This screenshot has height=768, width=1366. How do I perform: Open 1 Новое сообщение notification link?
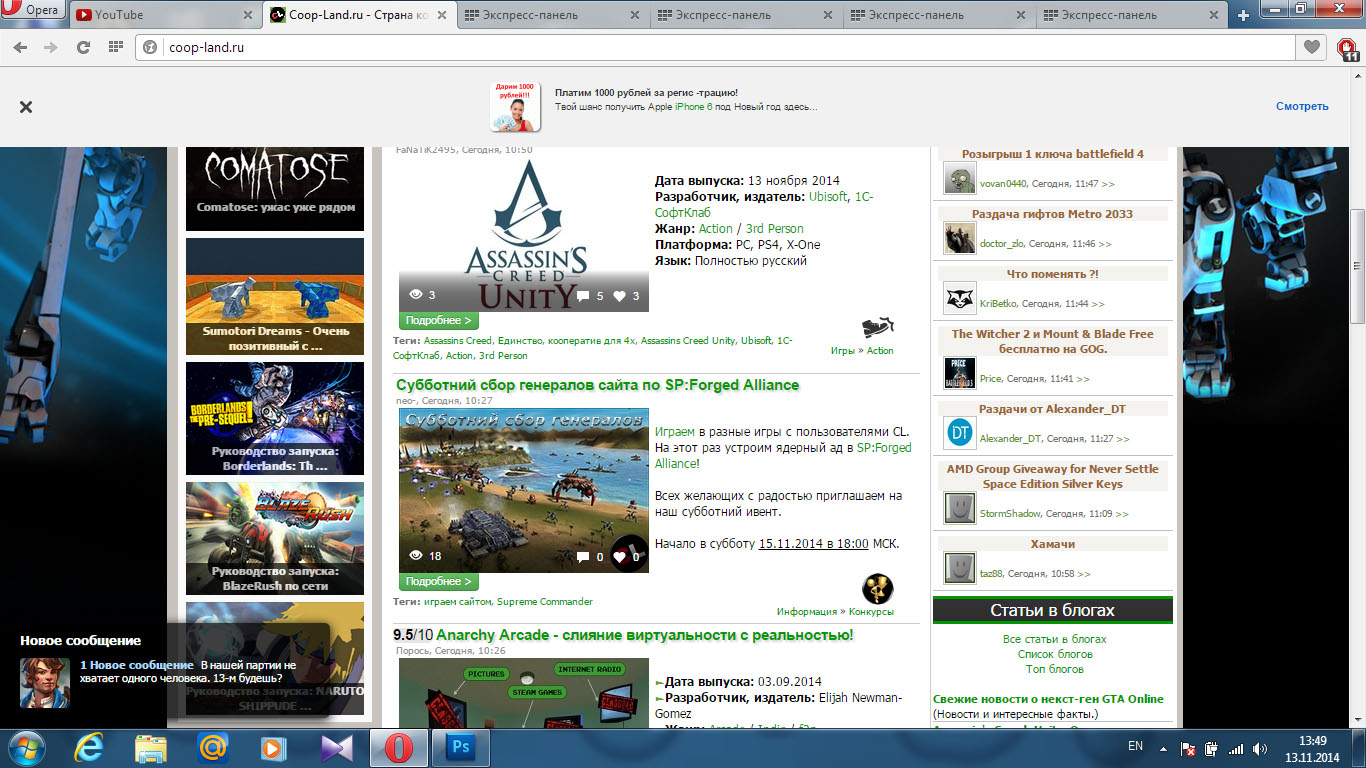tap(137, 665)
